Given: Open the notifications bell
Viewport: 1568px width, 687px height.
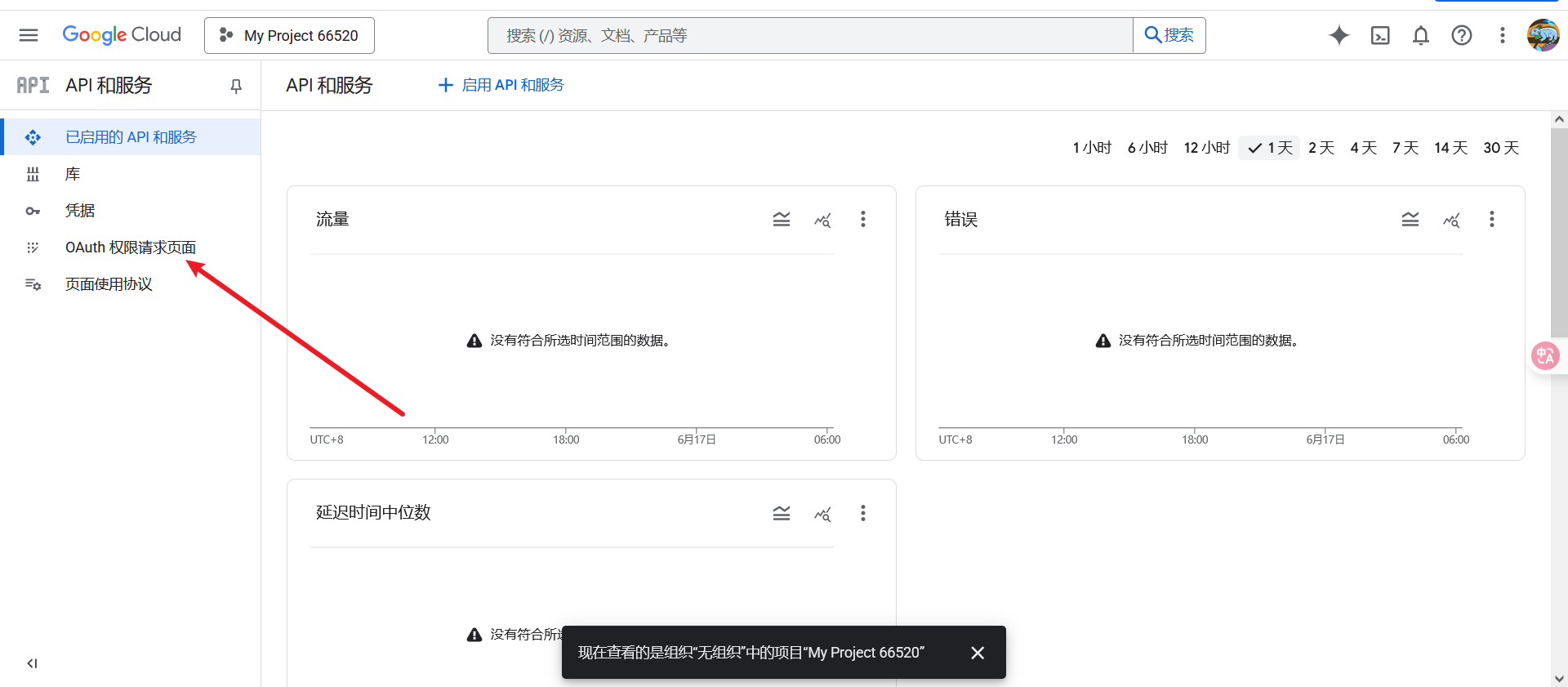Looking at the screenshot, I should (1420, 35).
